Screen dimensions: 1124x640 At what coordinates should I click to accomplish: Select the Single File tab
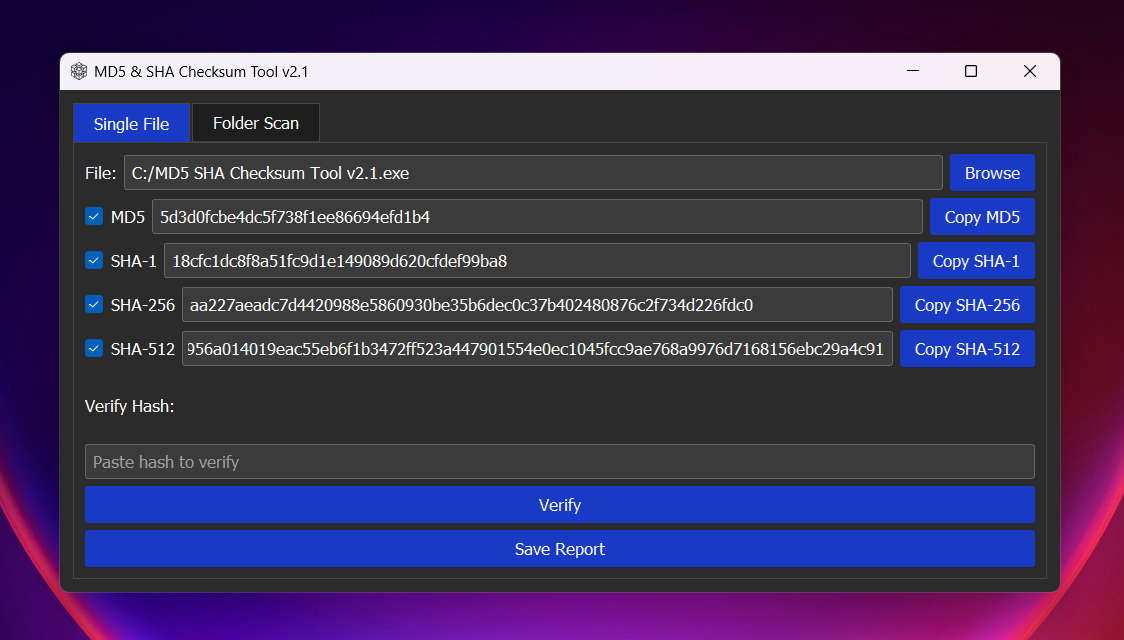coord(131,124)
